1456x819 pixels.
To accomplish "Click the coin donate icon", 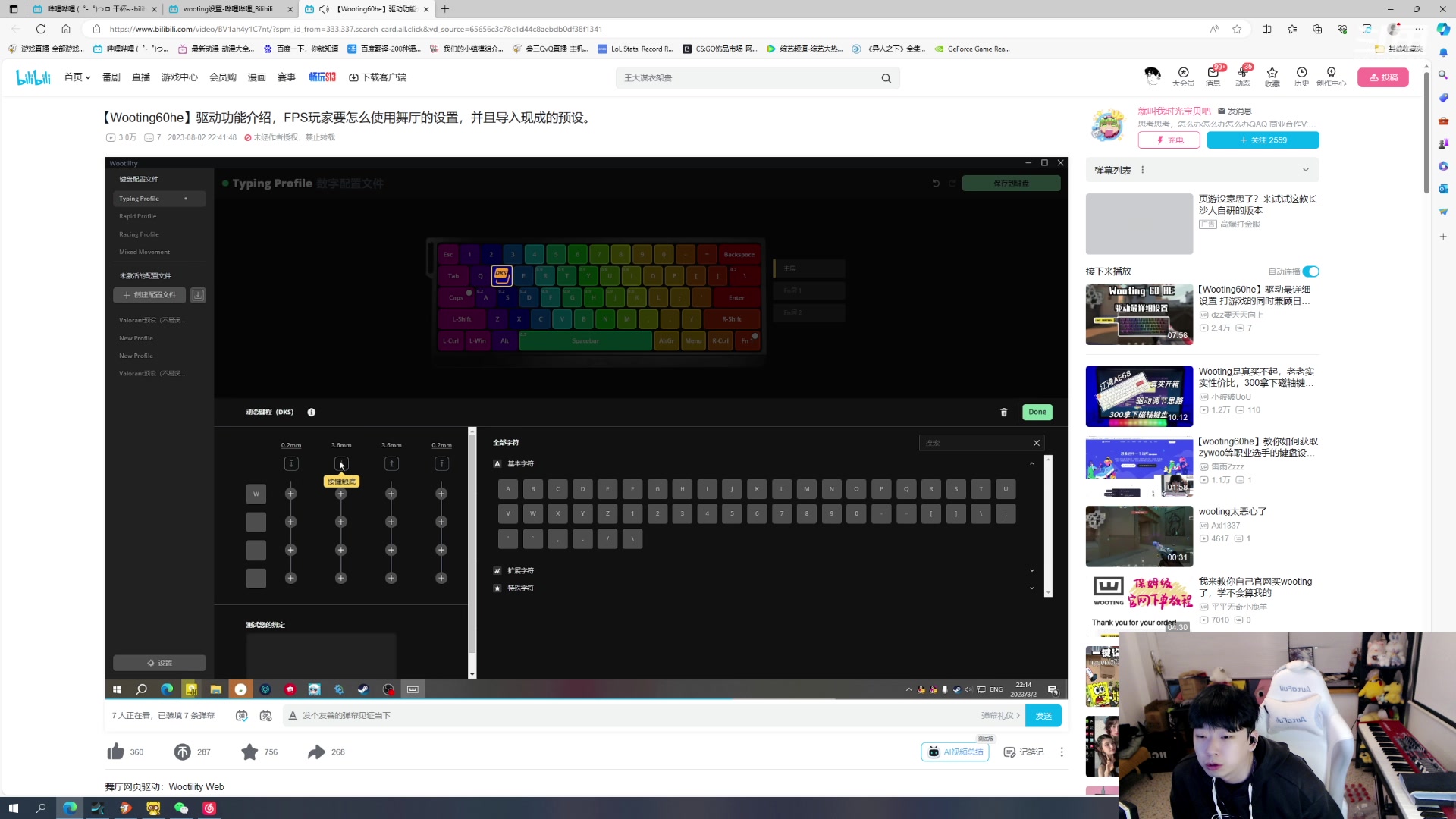I will click(183, 752).
